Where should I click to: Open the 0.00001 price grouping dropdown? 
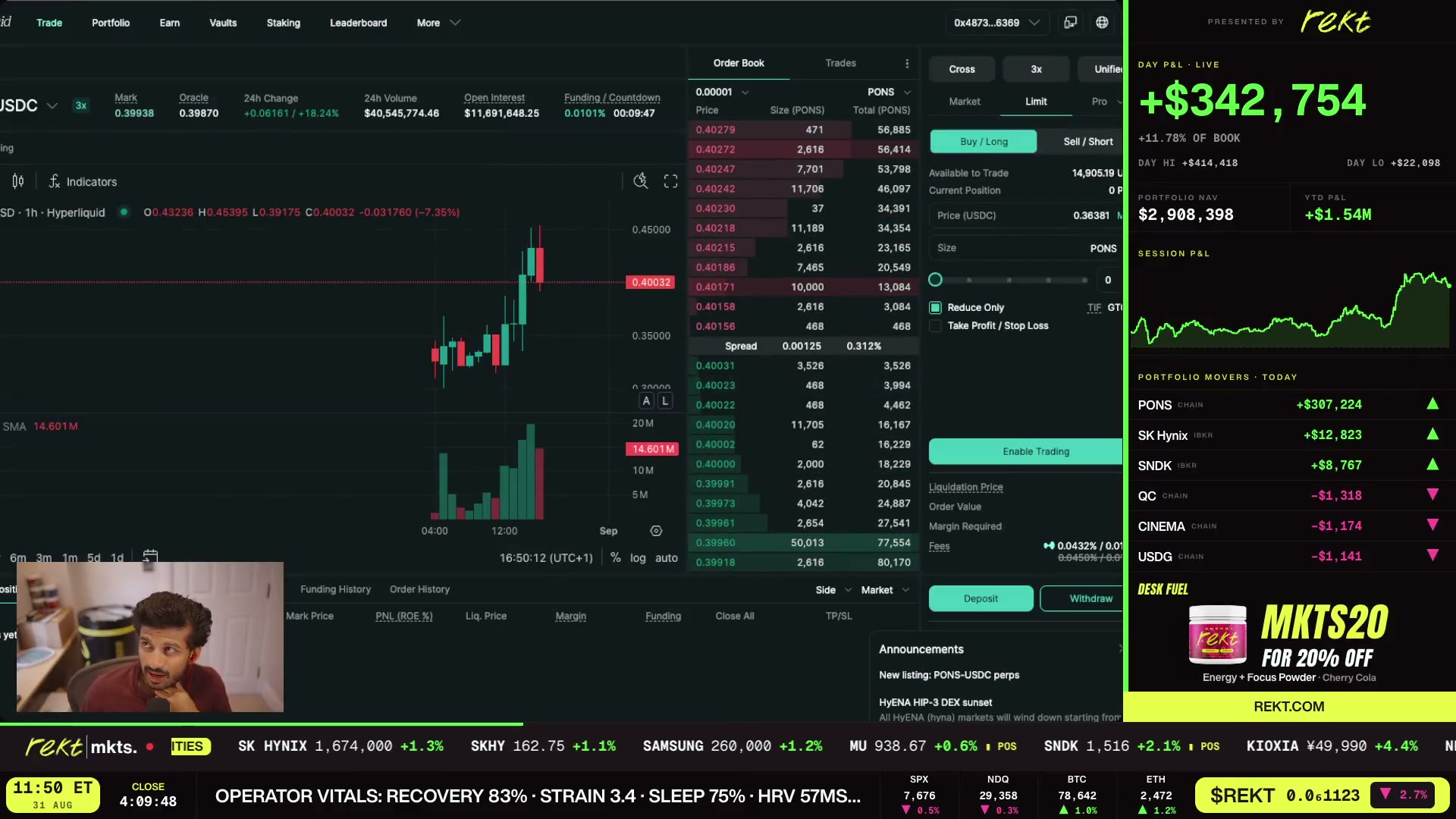(722, 92)
